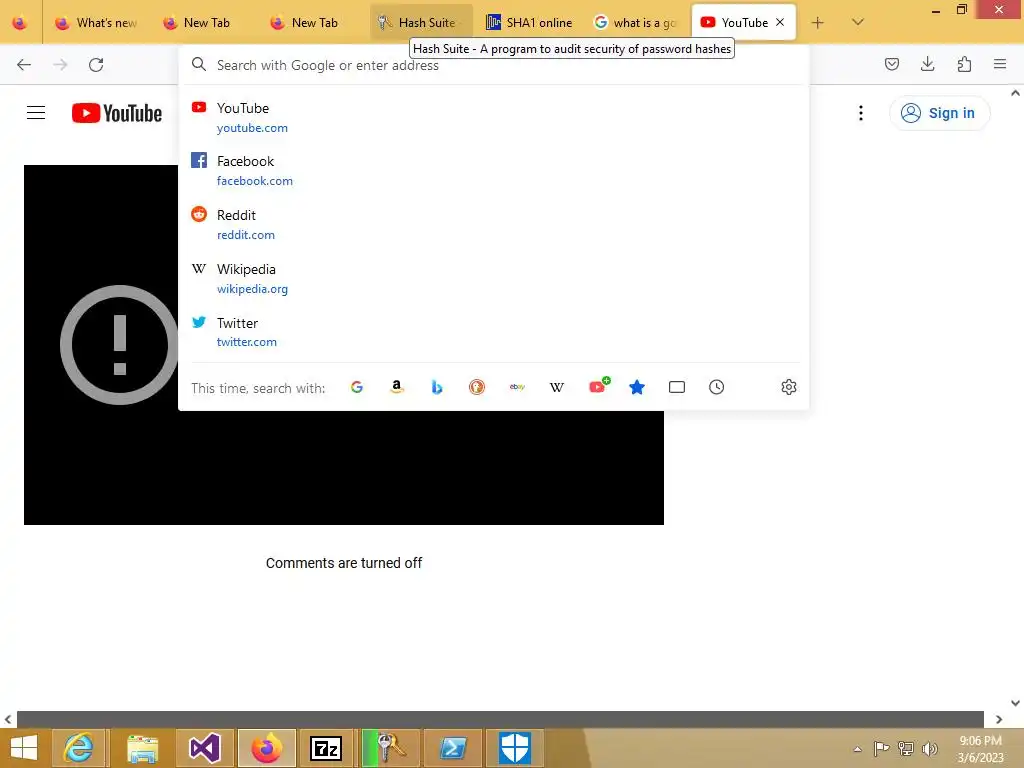This screenshot has width=1024, height=768.
Task: Select YouTube suggestion youtube.com
Action: [x=494, y=118]
